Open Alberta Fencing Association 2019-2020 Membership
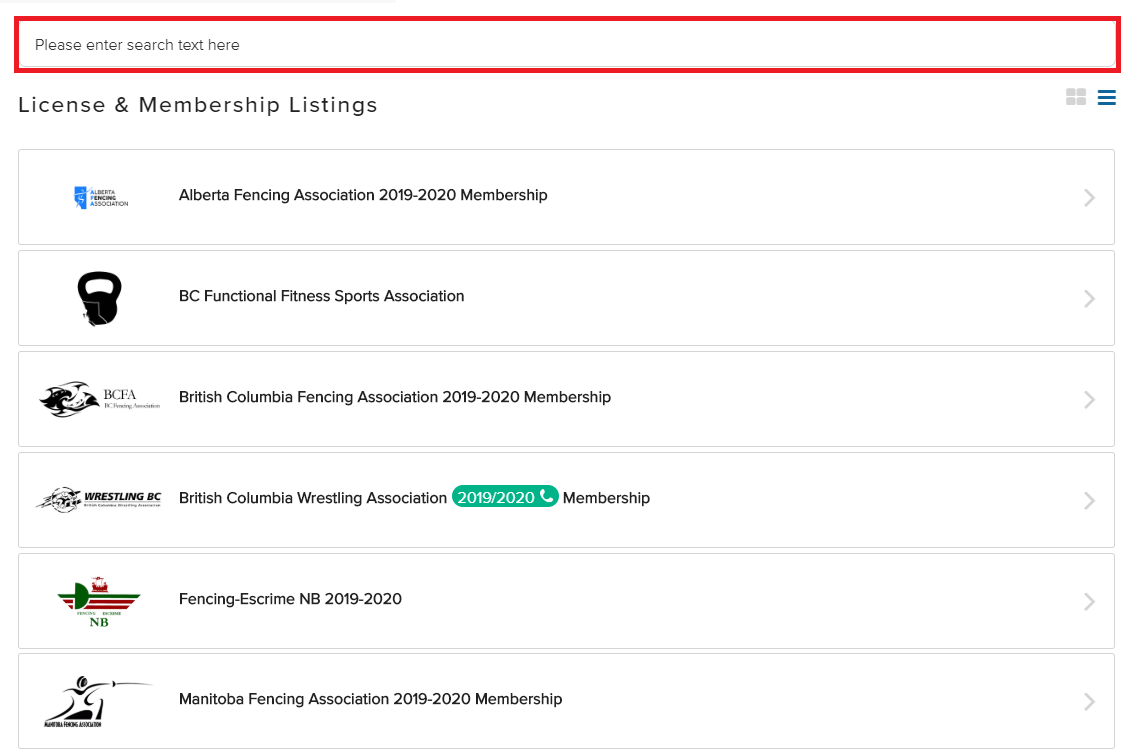This screenshot has height=753, width=1126. point(363,196)
